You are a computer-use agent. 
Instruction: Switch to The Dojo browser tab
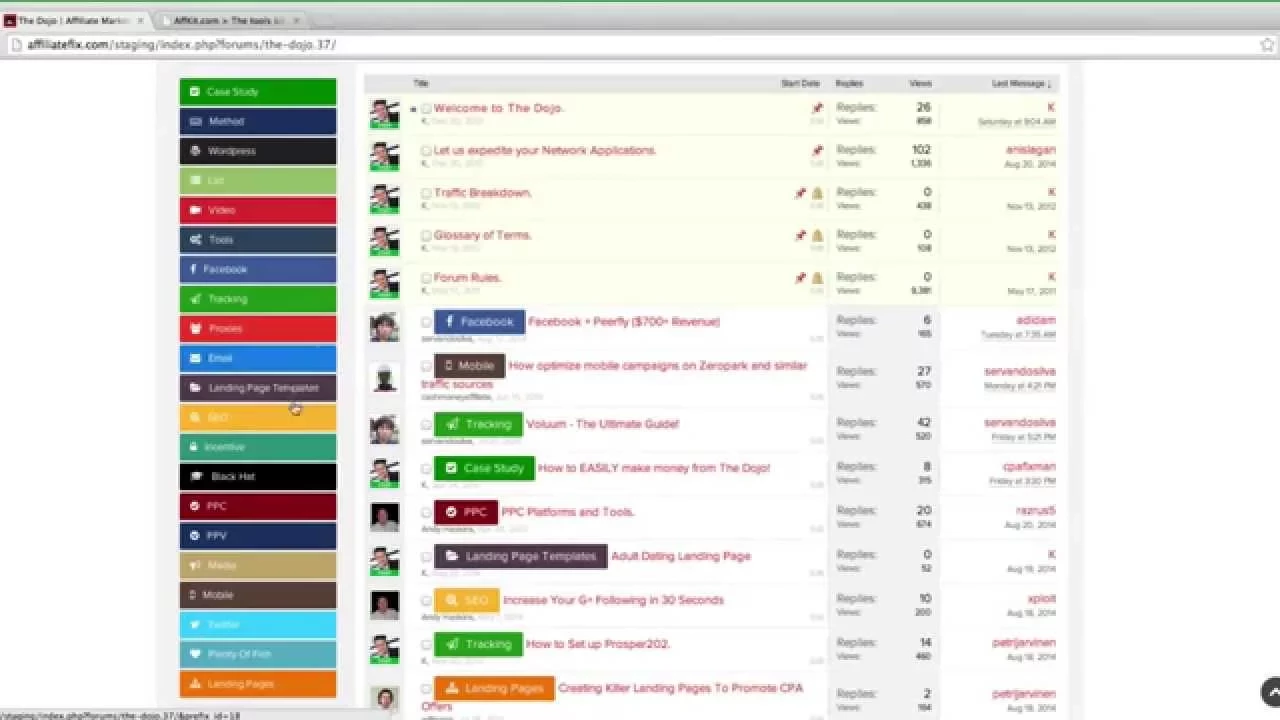[x=75, y=20]
